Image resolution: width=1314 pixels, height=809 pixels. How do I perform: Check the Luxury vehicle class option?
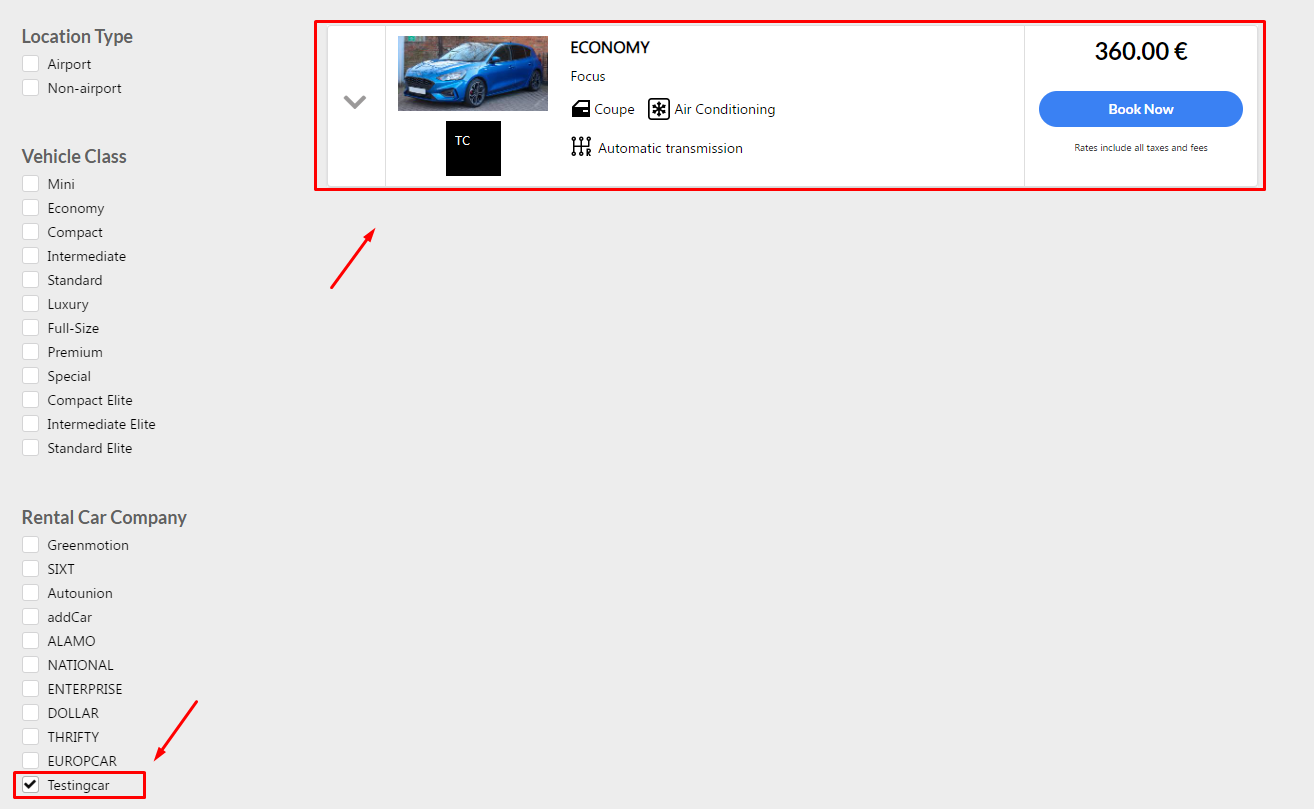30,304
